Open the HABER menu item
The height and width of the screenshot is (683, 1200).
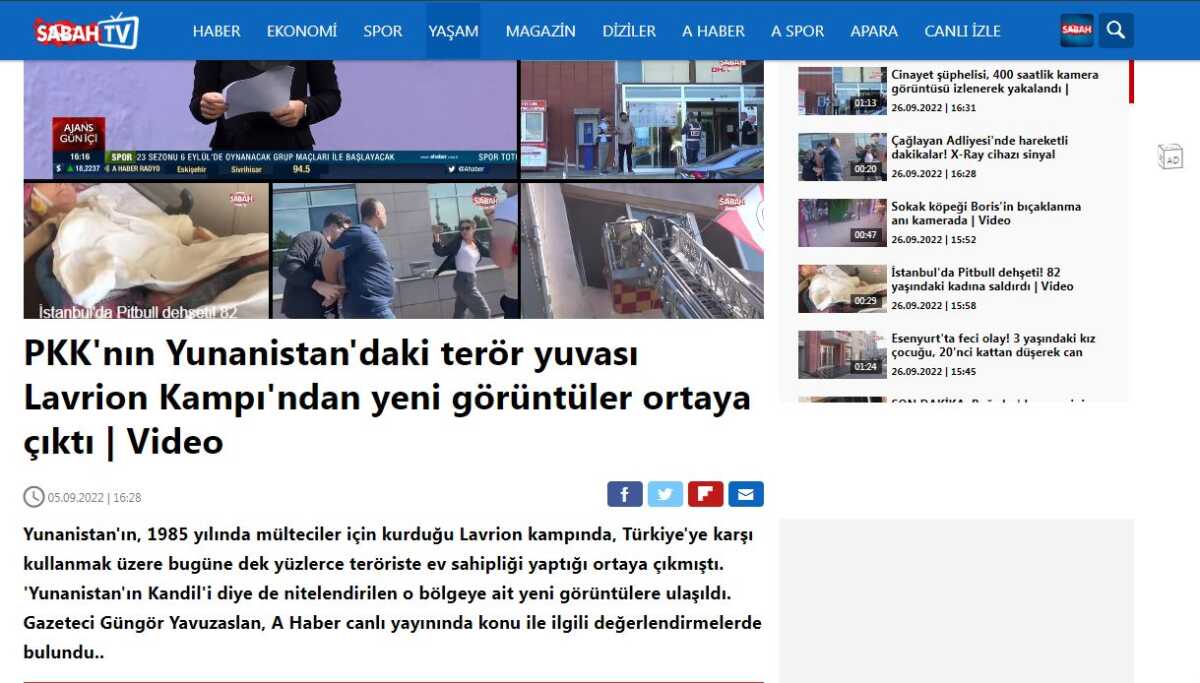(x=217, y=31)
